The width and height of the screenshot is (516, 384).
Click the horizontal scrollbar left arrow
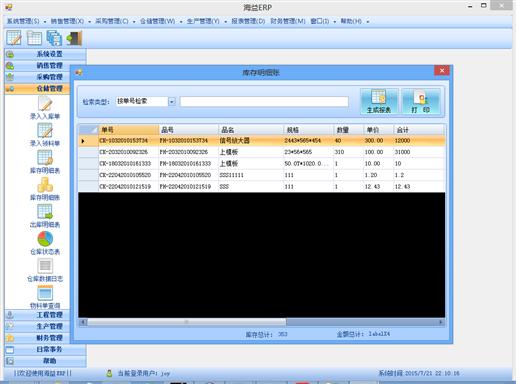[83, 322]
